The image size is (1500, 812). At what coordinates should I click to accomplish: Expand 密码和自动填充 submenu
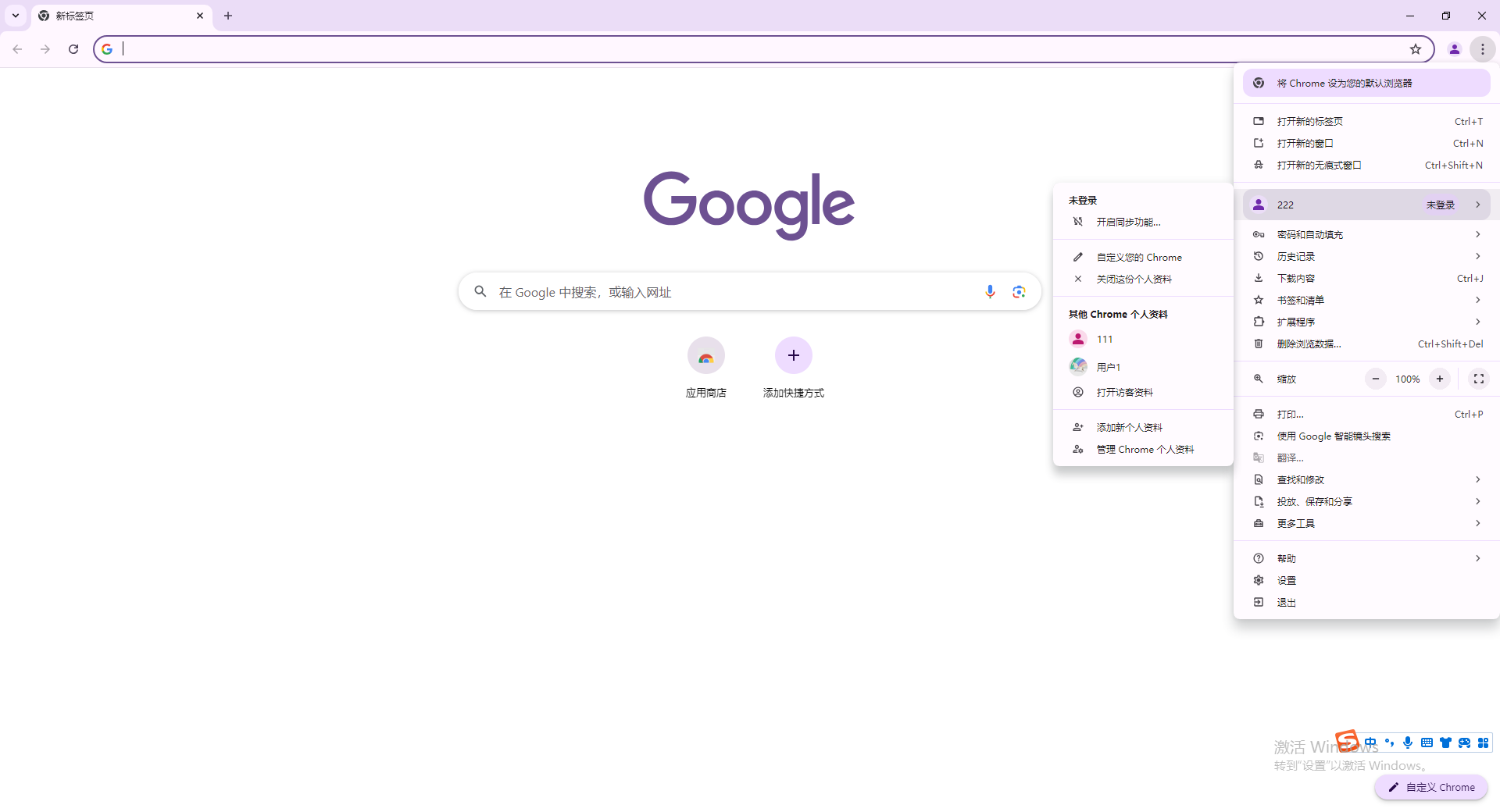(x=1366, y=234)
